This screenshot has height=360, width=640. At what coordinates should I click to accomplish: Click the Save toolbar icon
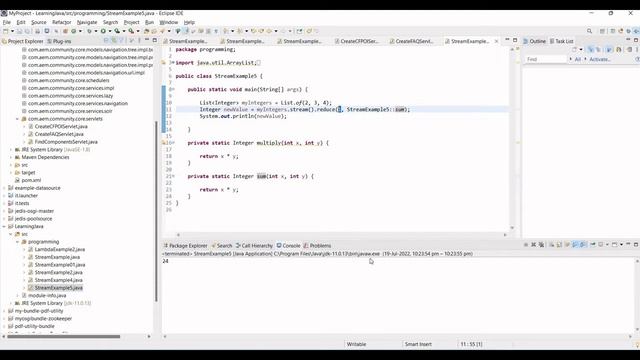[20, 31]
